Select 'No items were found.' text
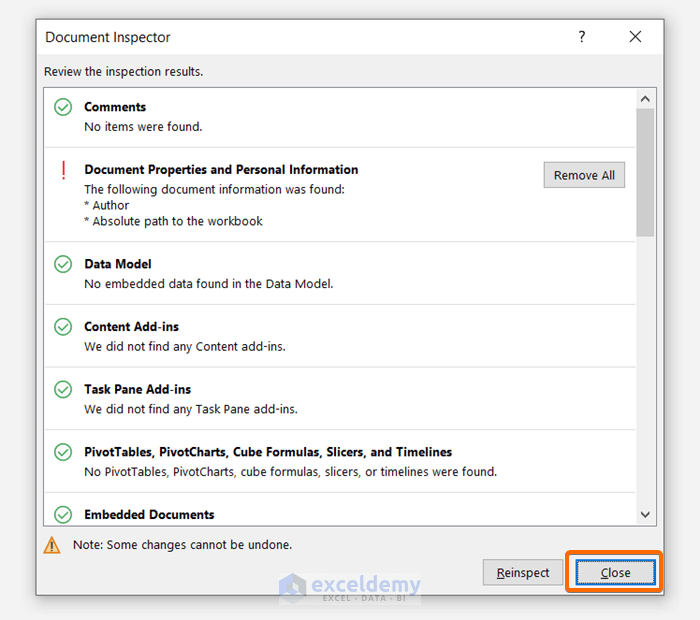Image resolution: width=700 pixels, height=620 pixels. click(x=143, y=127)
